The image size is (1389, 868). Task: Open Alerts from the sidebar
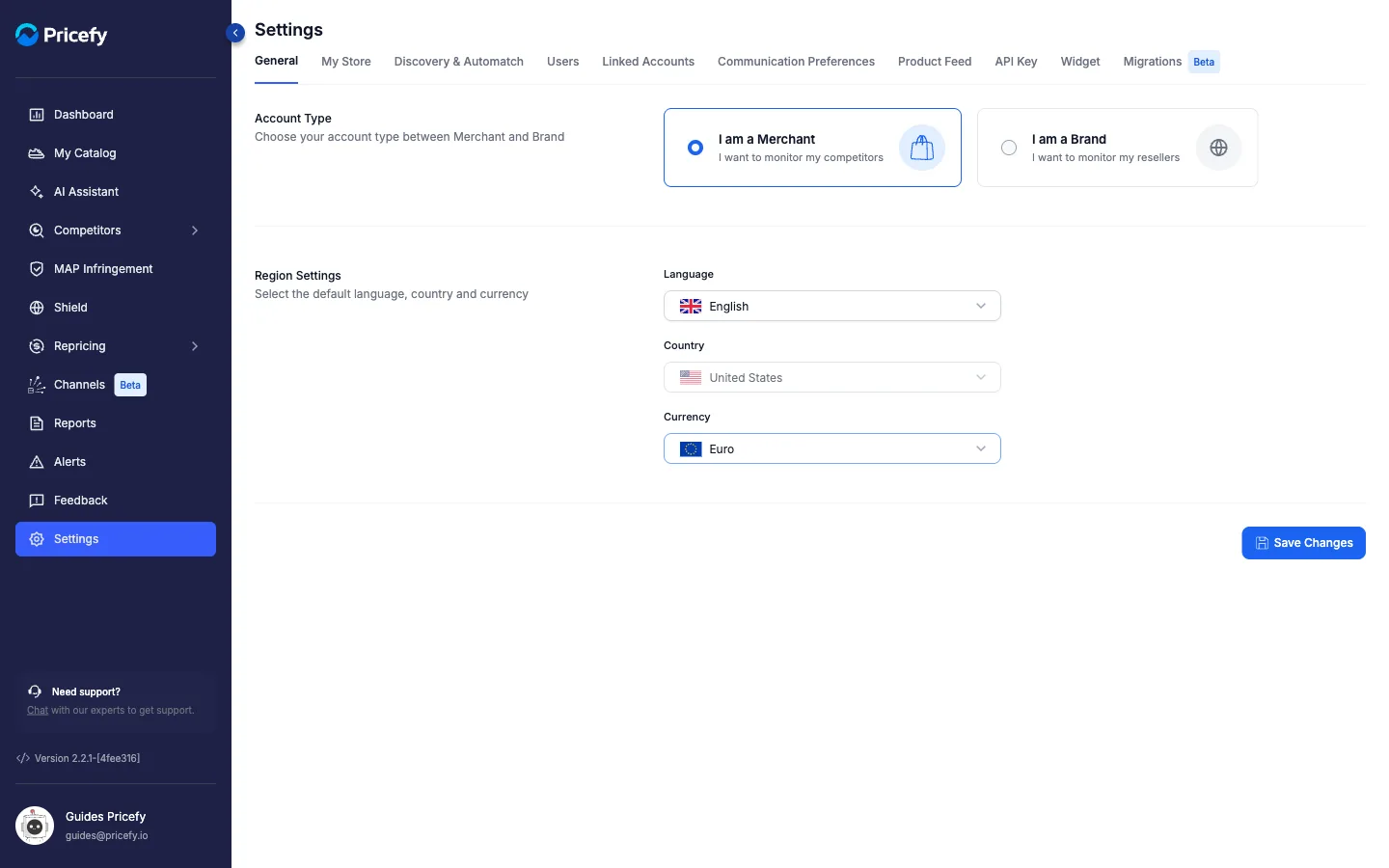(116, 462)
